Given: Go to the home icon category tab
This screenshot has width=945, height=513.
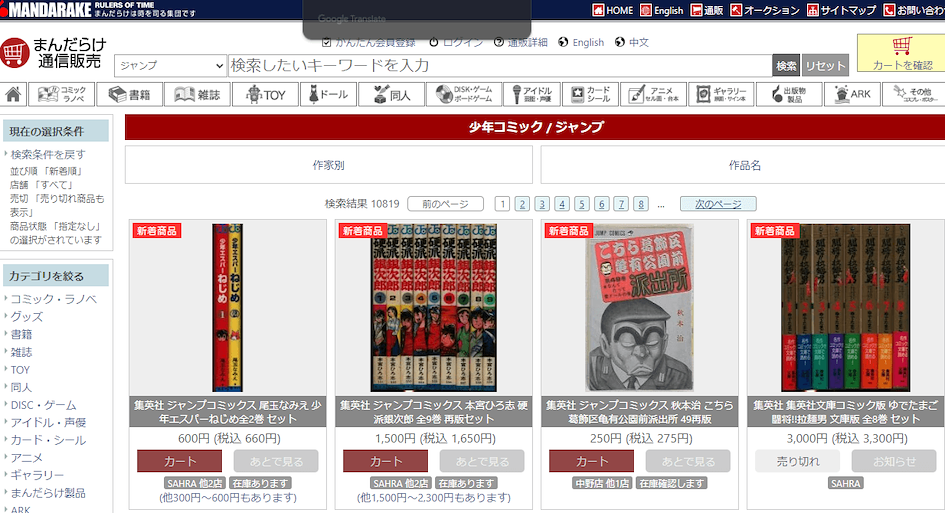Looking at the screenshot, I should [x=13, y=94].
